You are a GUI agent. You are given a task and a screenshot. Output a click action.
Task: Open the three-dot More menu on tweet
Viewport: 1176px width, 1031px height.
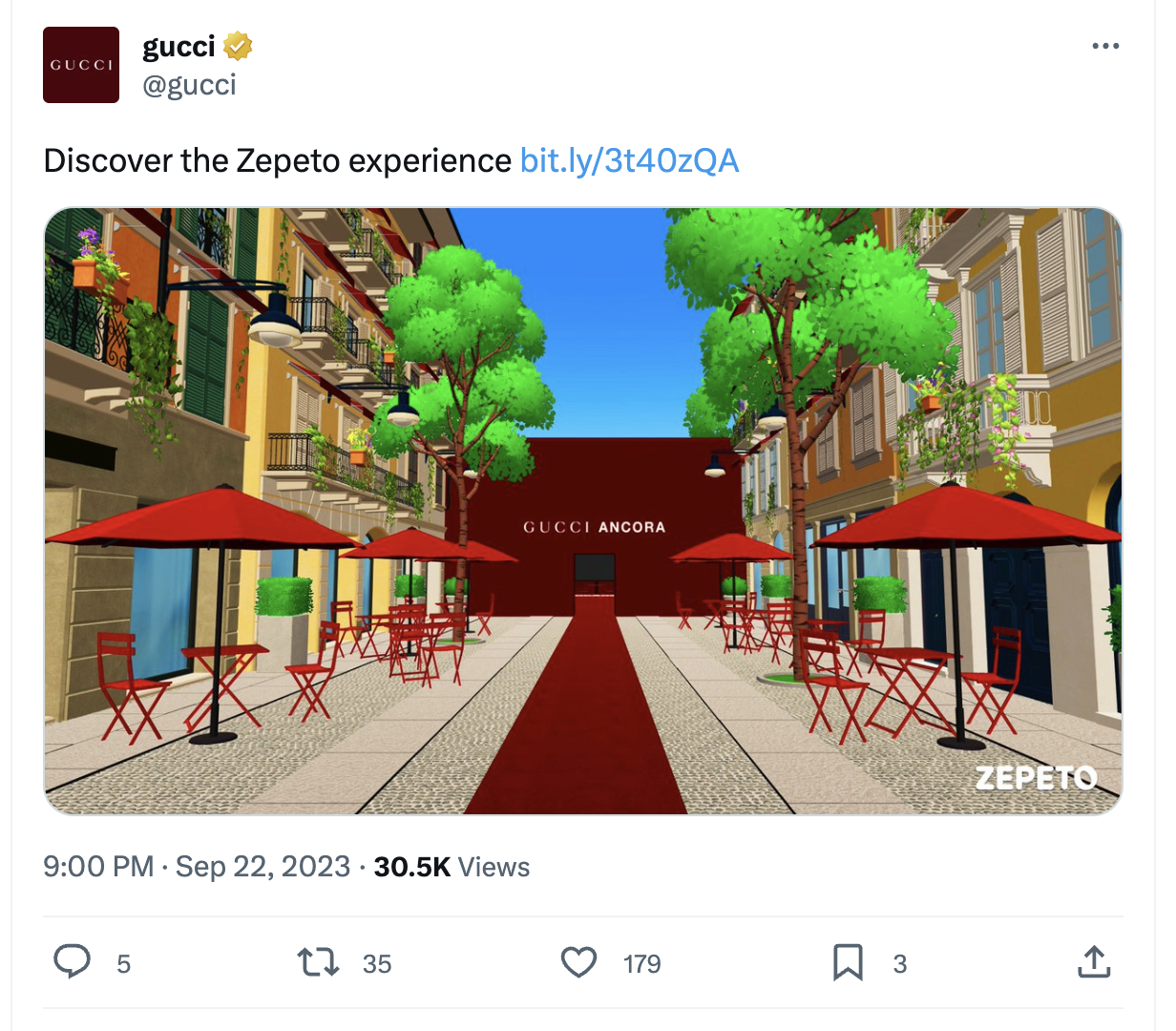coord(1105,46)
